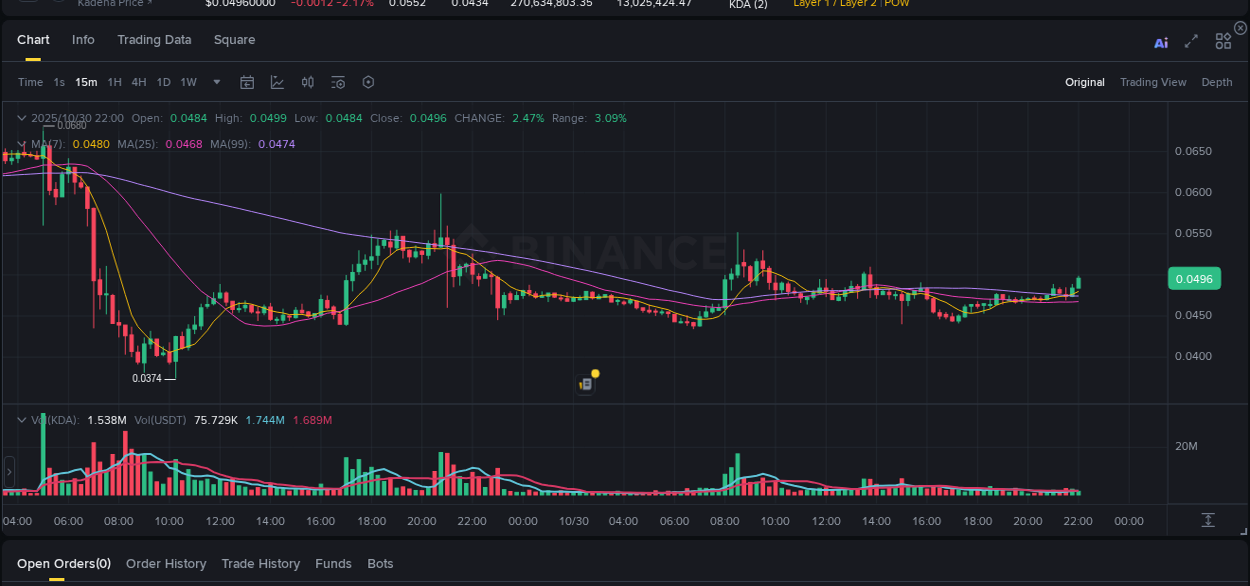The width and height of the screenshot is (1250, 586).
Task: Expand the chart to fullscreen
Action: click(1191, 42)
